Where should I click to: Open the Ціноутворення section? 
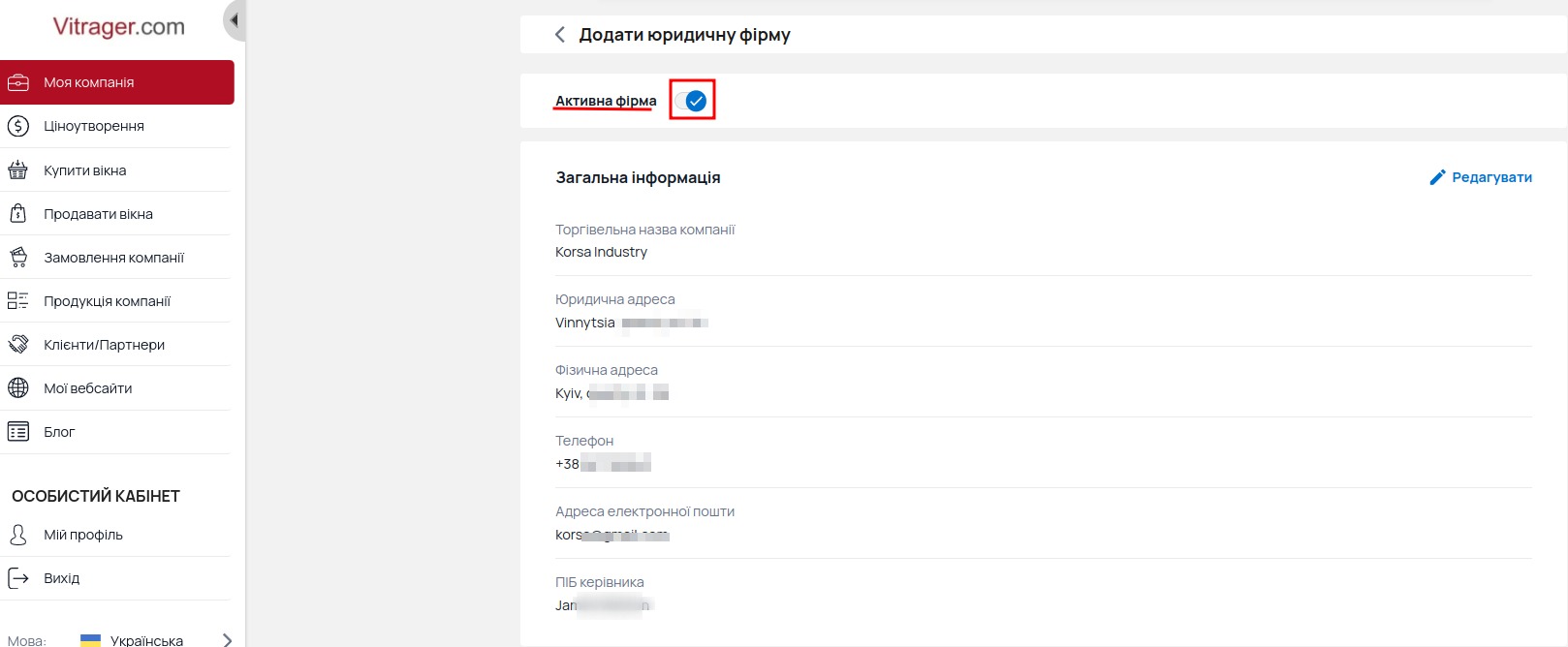tap(94, 126)
